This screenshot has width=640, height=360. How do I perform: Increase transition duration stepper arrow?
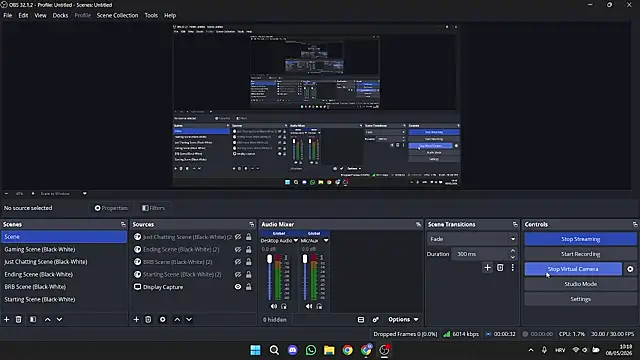[x=513, y=251]
